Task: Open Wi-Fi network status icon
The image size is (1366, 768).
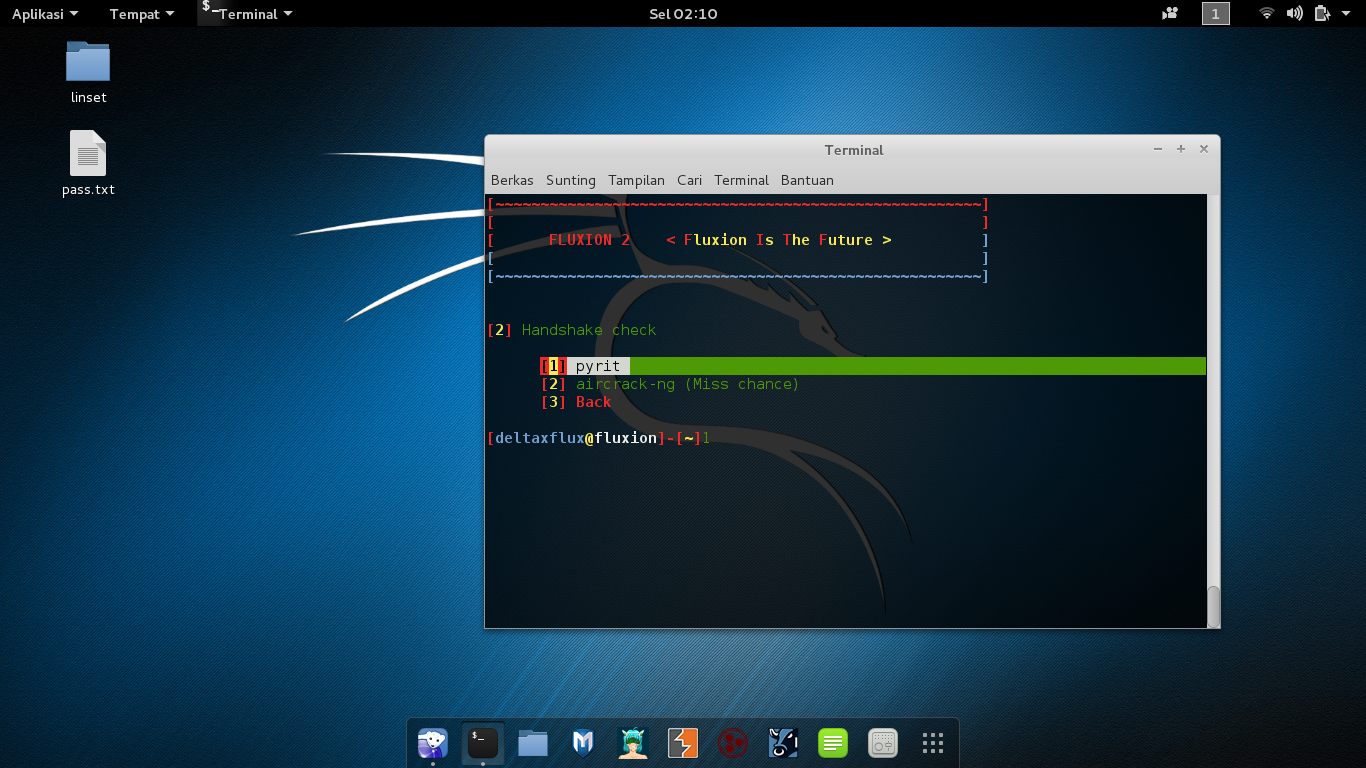Action: pos(1267,14)
